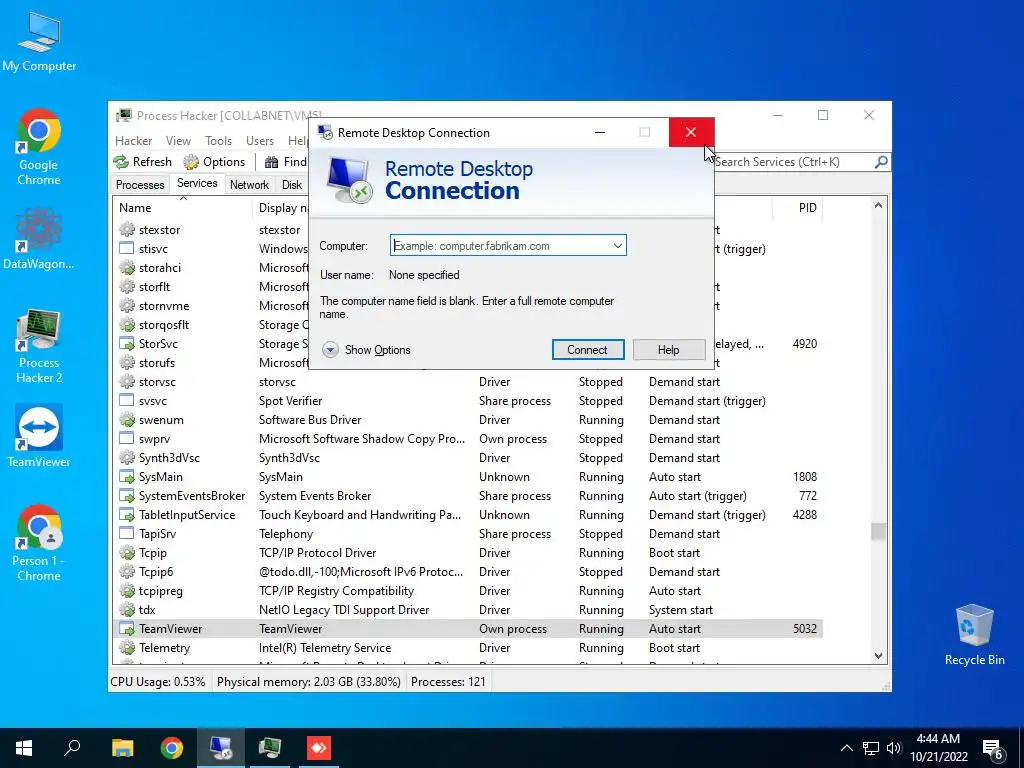This screenshot has height=768, width=1024.
Task: Show hidden system tray icons
Action: click(846, 748)
